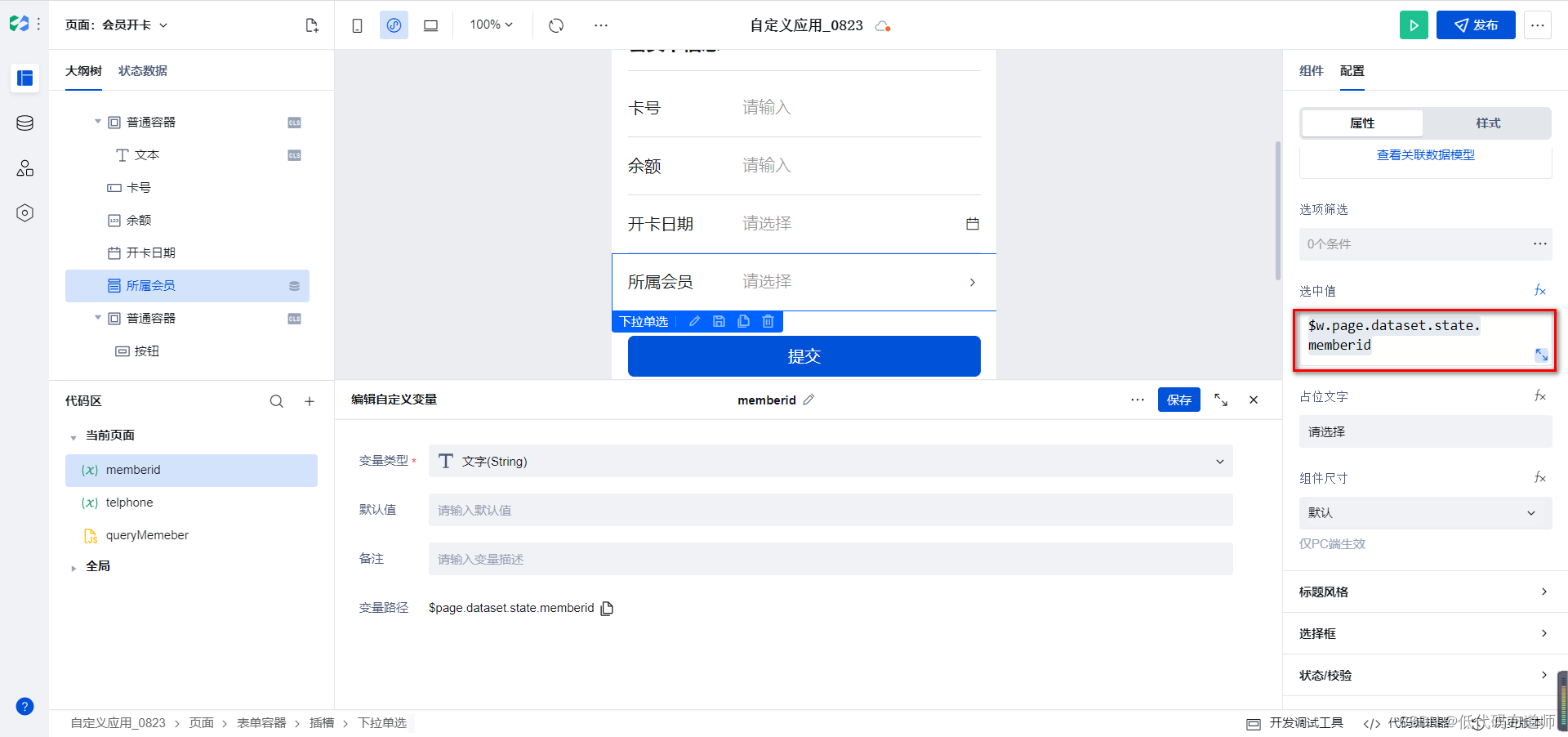Click the 余额 input field on canvas

[x=860, y=166]
